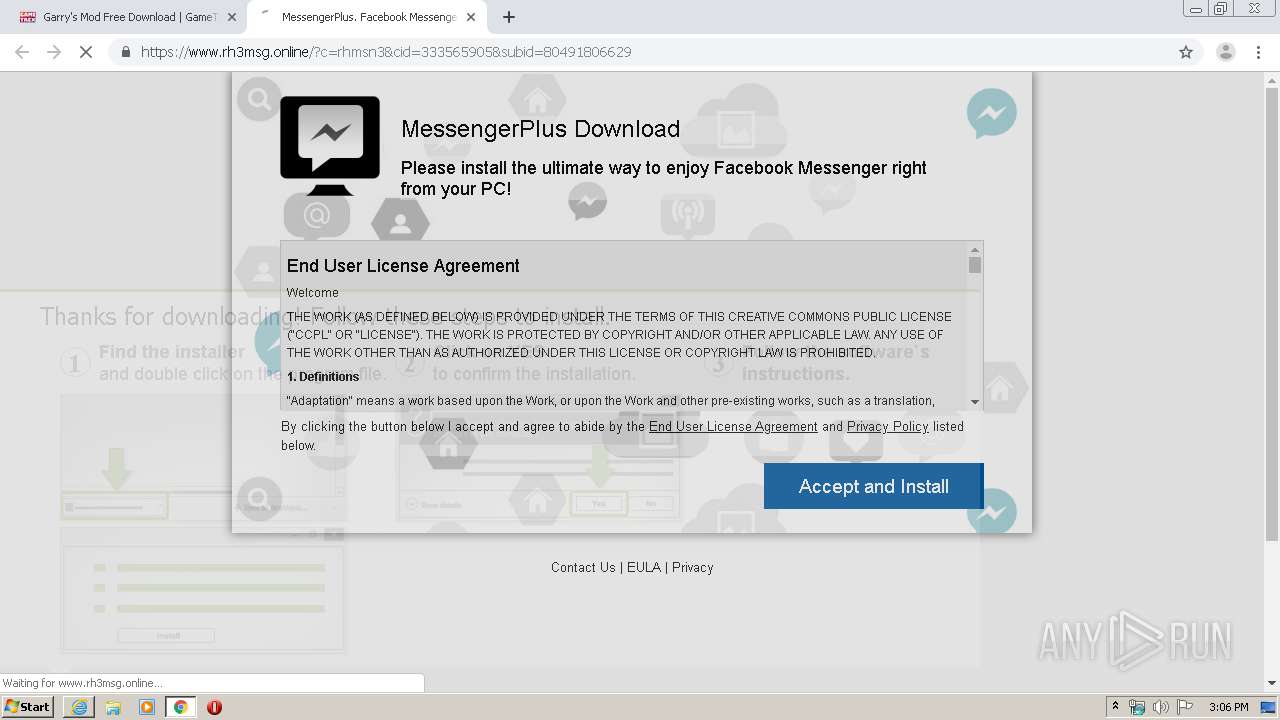1280x720 pixels.
Task: Click the '1. Definitions' section title
Action: pos(323,377)
